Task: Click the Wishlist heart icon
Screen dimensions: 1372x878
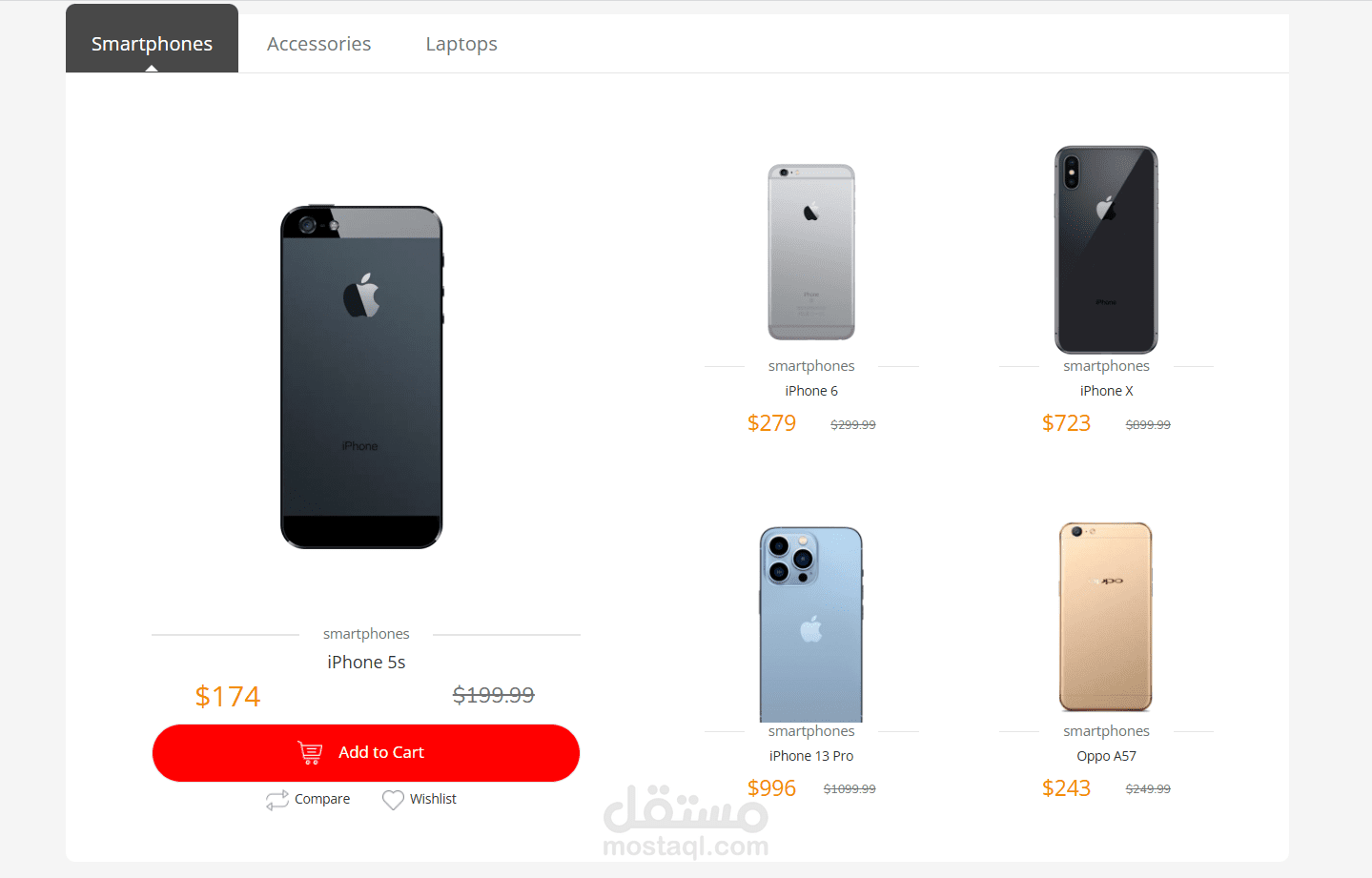Action: point(393,800)
